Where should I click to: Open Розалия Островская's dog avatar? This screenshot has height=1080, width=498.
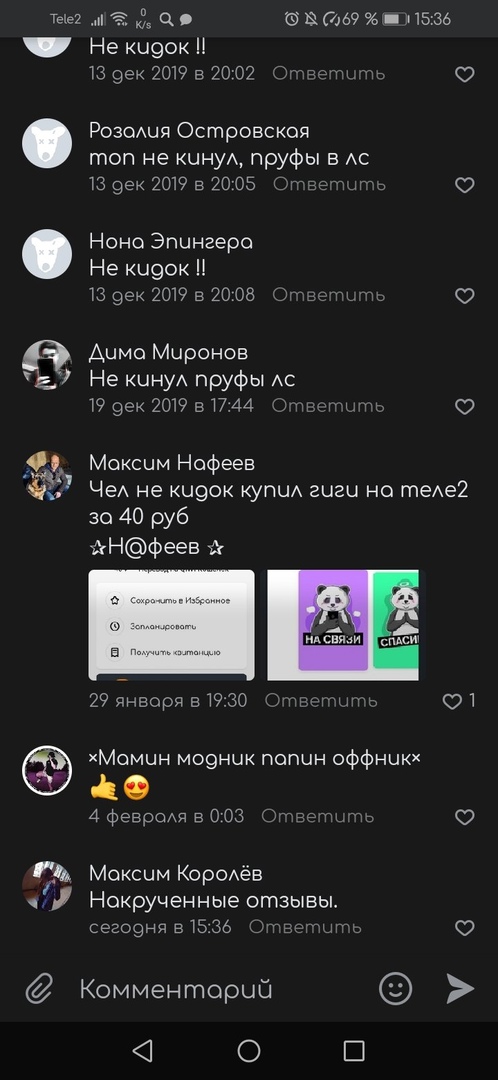coord(47,143)
